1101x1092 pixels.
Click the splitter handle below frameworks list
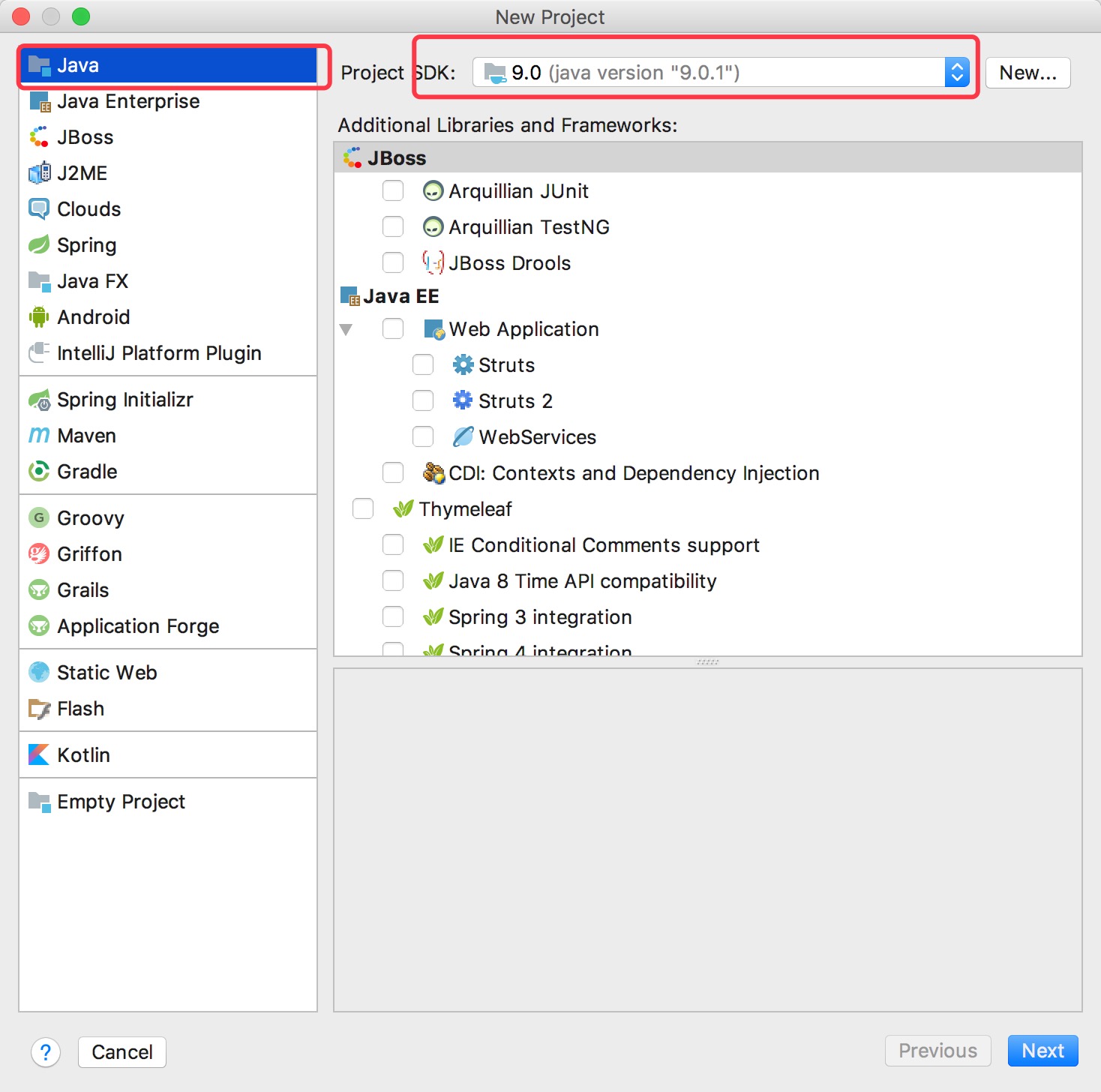point(708,662)
